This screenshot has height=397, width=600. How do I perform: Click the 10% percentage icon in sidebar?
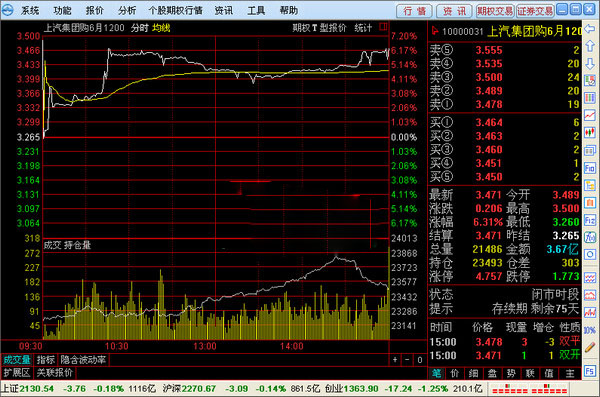pos(590,330)
